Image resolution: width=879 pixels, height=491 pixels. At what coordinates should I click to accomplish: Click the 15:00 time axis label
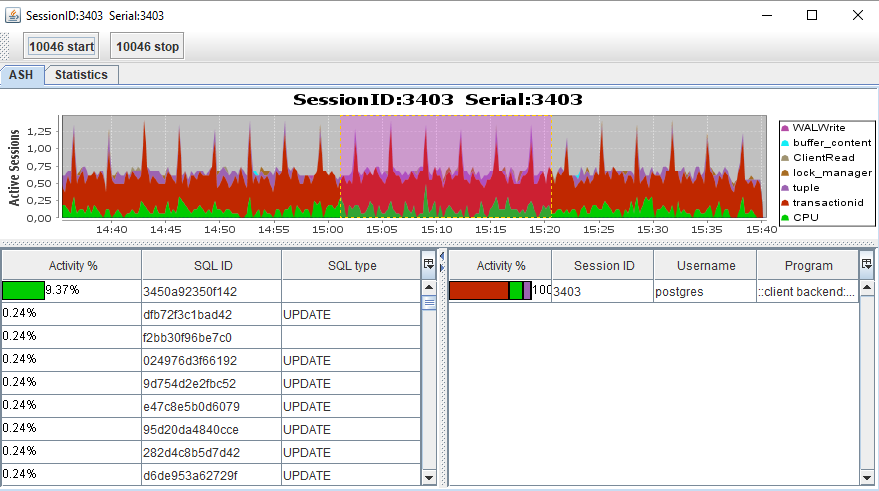pyautogui.click(x=328, y=229)
